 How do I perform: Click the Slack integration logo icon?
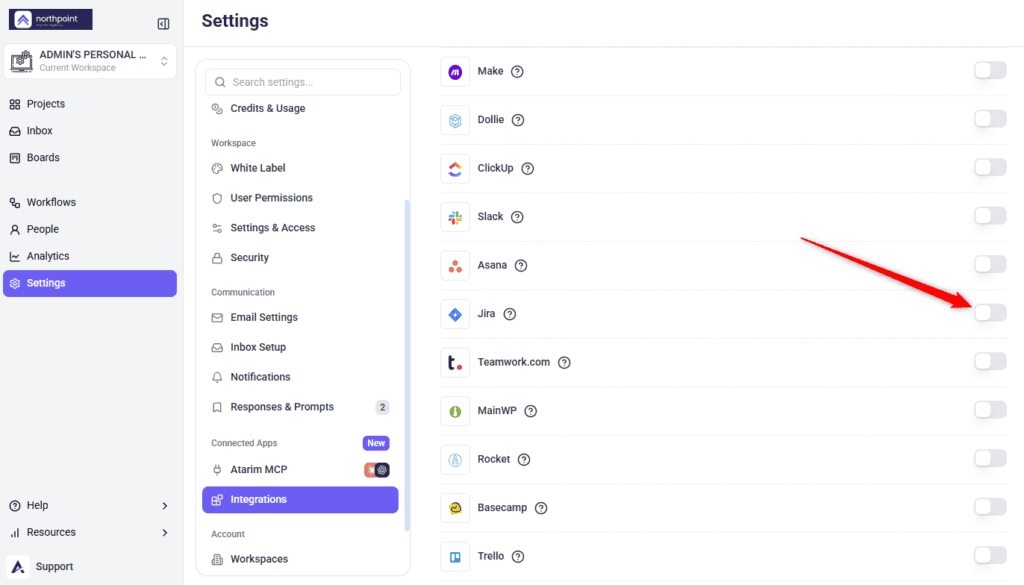(455, 217)
